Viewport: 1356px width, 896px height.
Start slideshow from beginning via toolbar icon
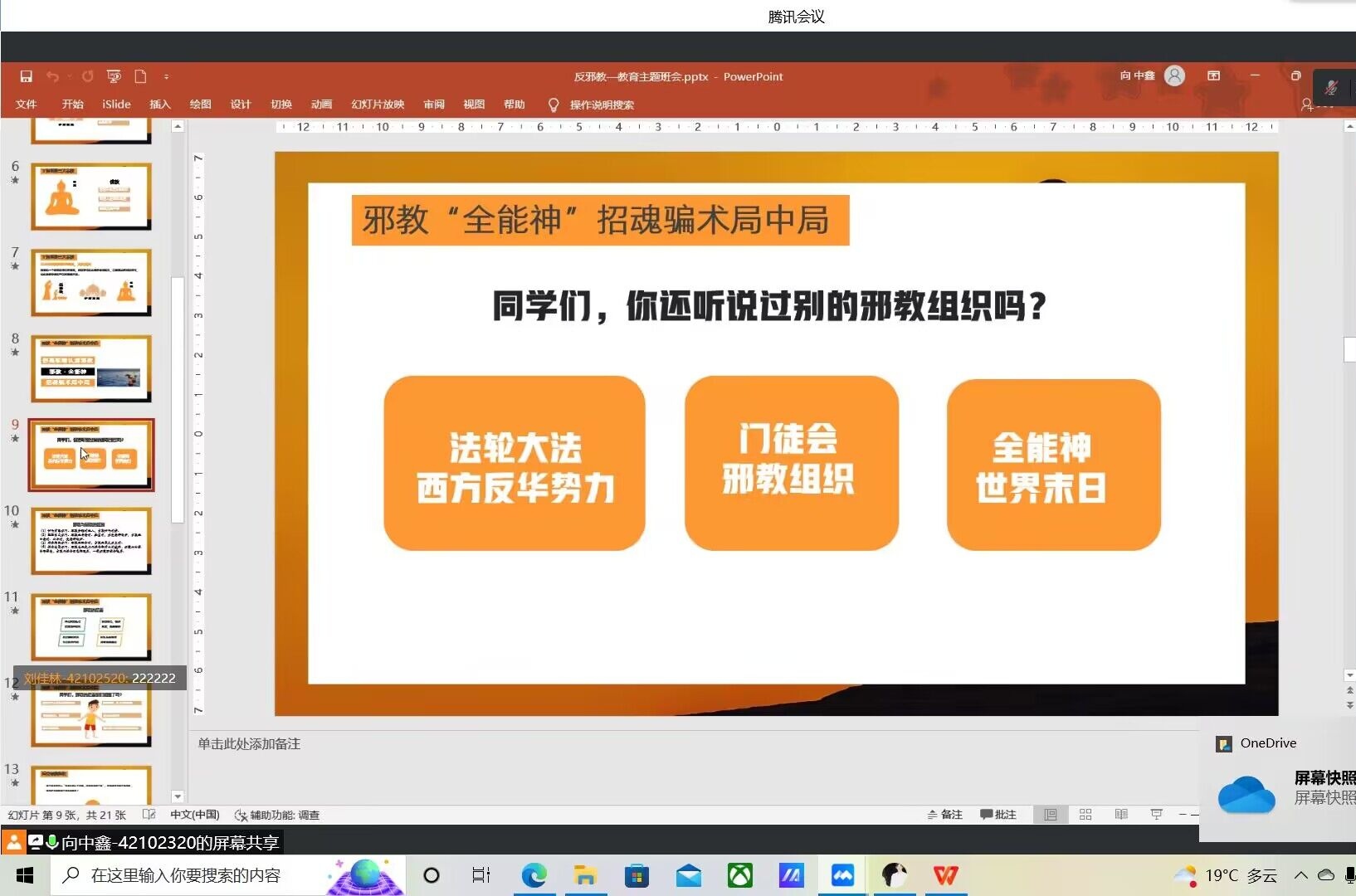click(x=114, y=76)
